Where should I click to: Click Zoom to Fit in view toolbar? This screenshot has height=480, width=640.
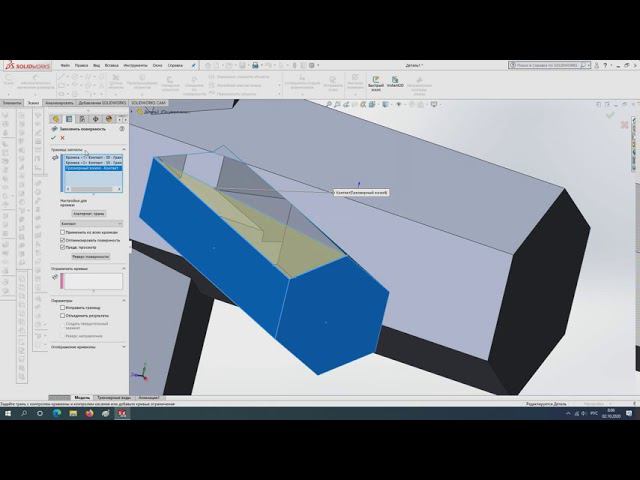point(329,104)
